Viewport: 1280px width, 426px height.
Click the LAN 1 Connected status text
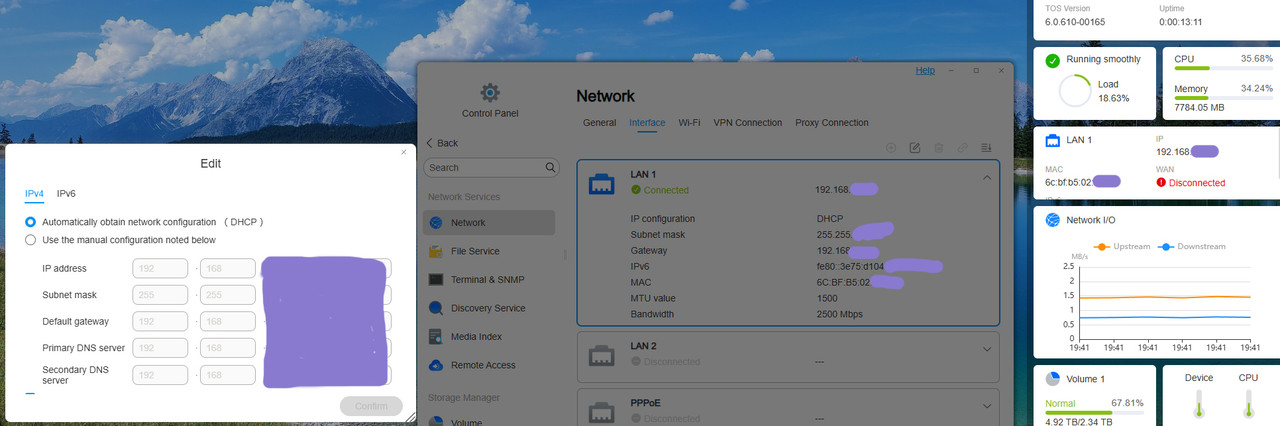click(666, 190)
